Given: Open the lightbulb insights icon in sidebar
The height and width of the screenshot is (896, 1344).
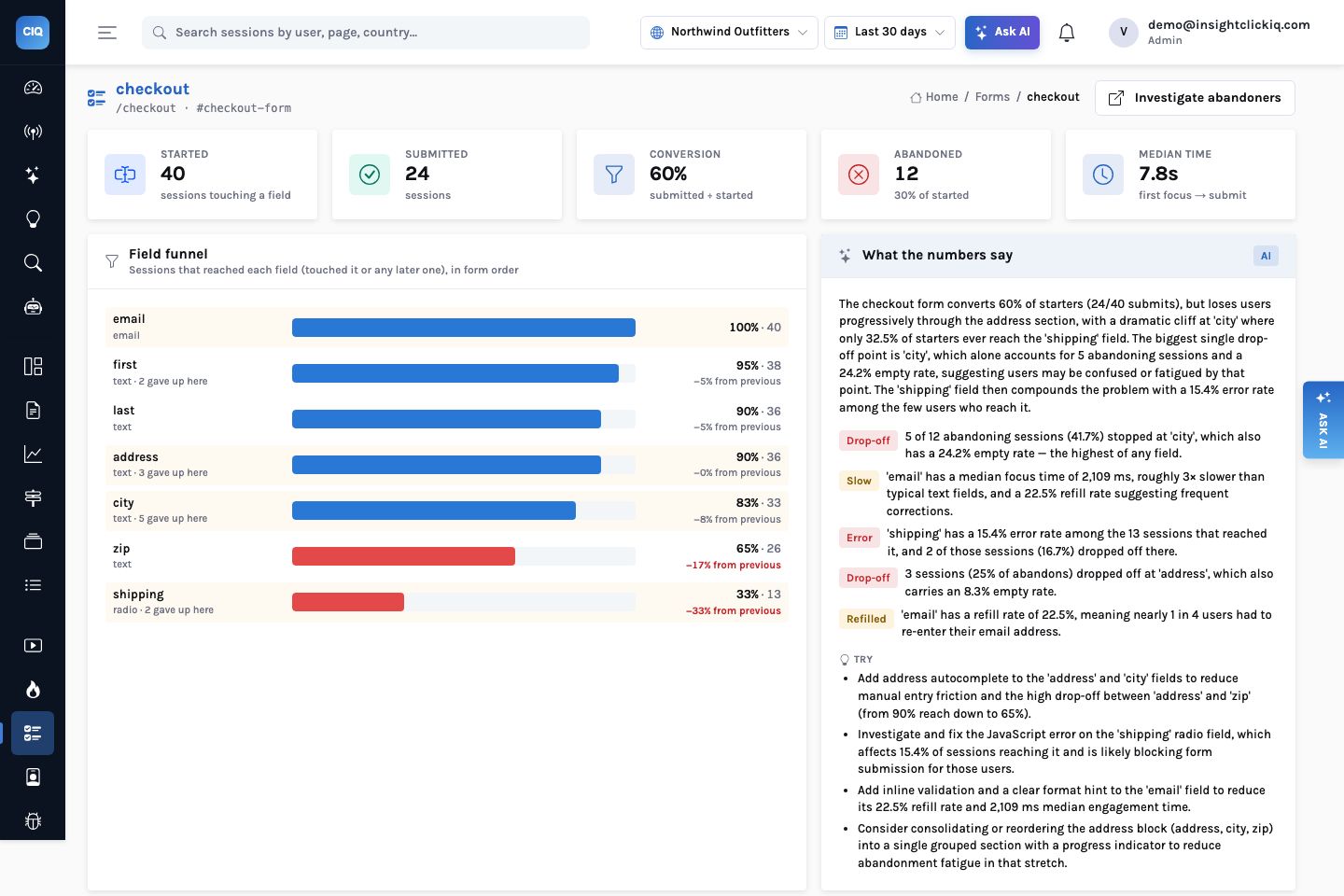Looking at the screenshot, I should (33, 219).
